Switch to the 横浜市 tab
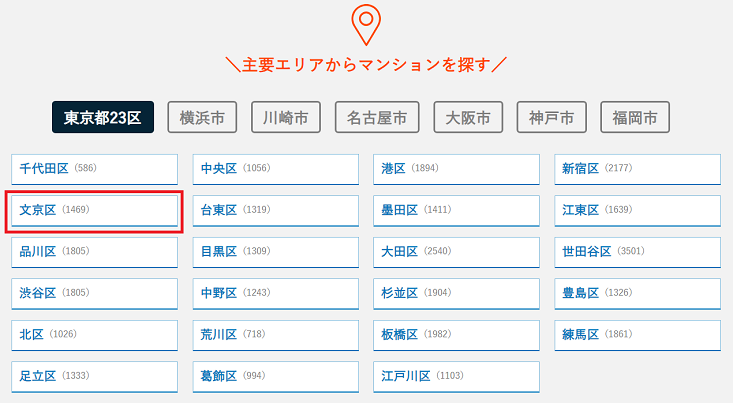The image size is (733, 403). (x=202, y=117)
